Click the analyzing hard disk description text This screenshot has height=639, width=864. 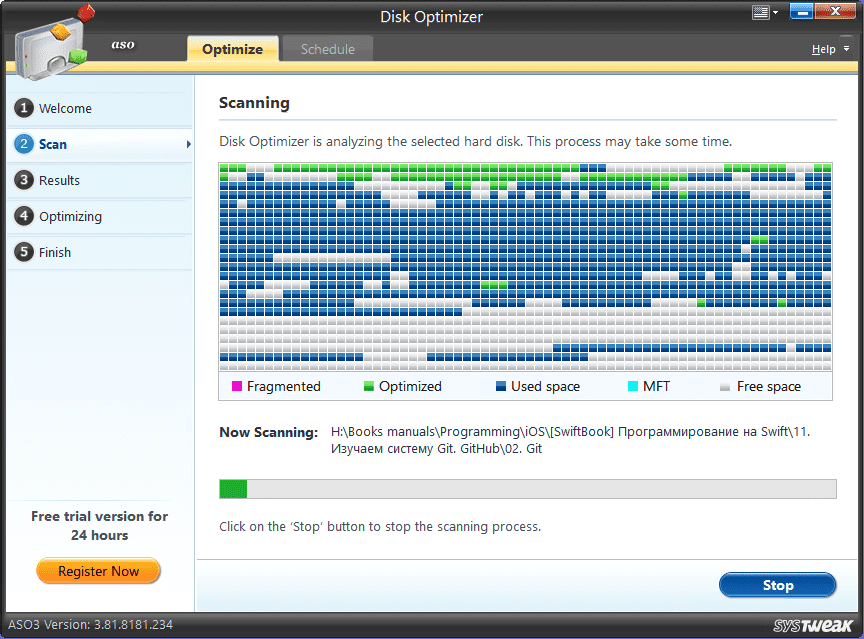[476, 142]
